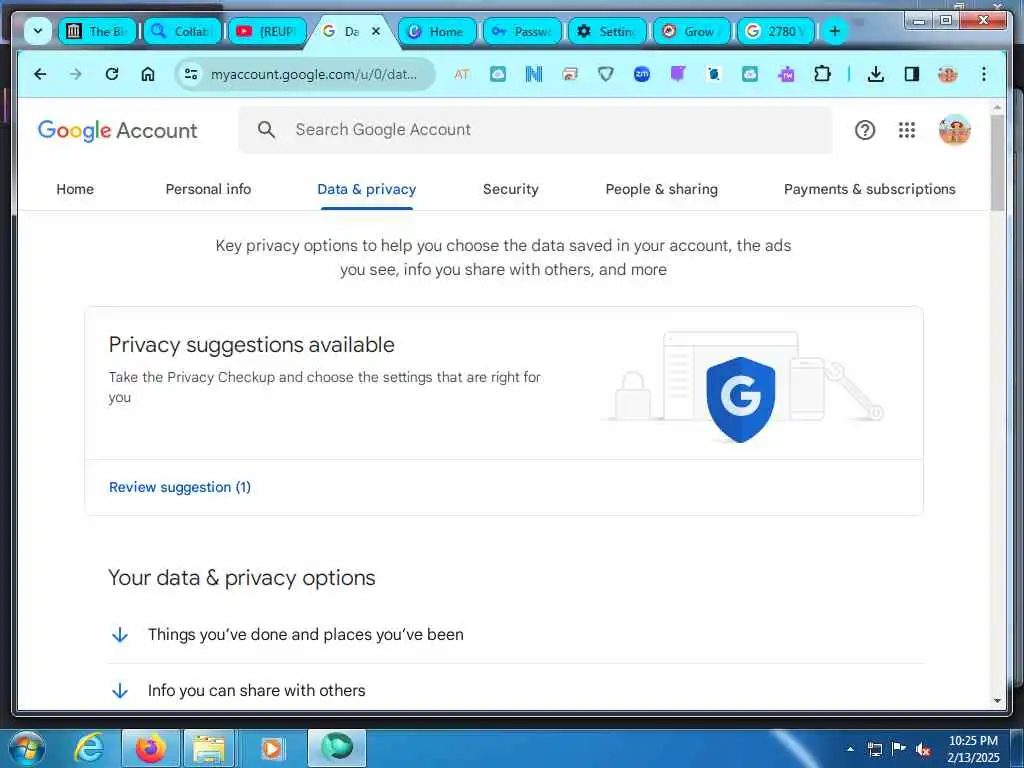
Task: Click Review suggestion (1) link
Action: 180,487
